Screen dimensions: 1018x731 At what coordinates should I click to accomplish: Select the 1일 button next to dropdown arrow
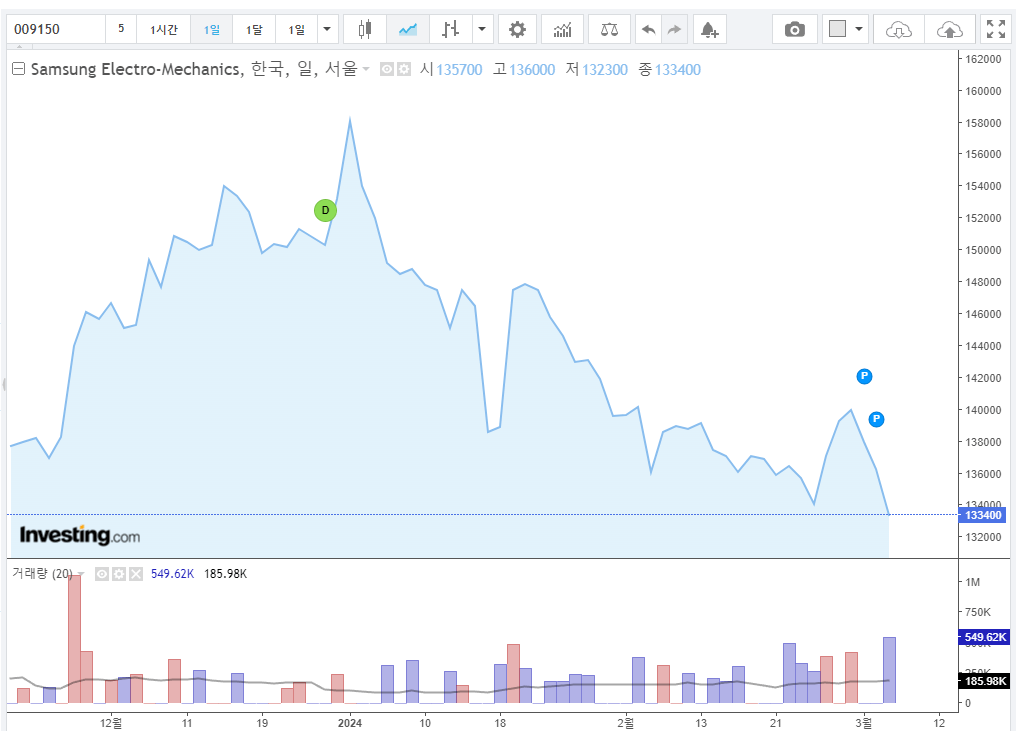click(297, 29)
